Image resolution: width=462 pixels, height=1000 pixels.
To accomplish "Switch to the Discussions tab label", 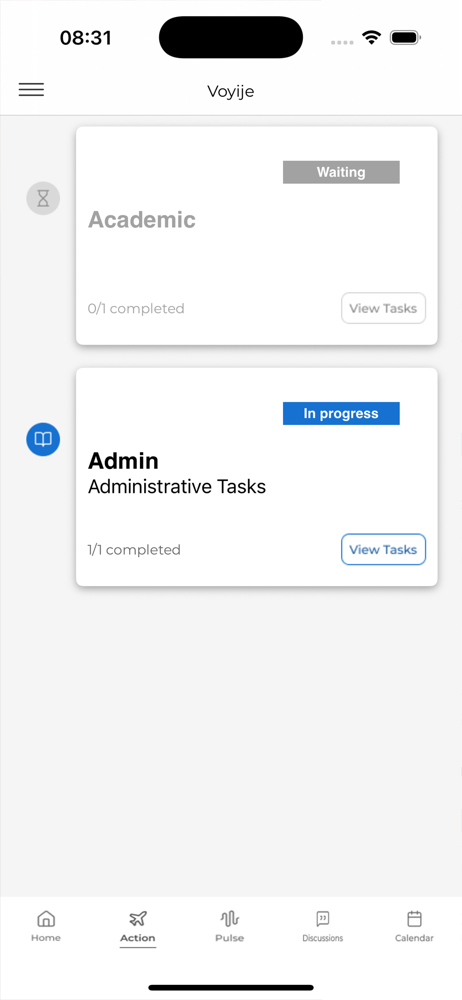I will (x=322, y=938).
